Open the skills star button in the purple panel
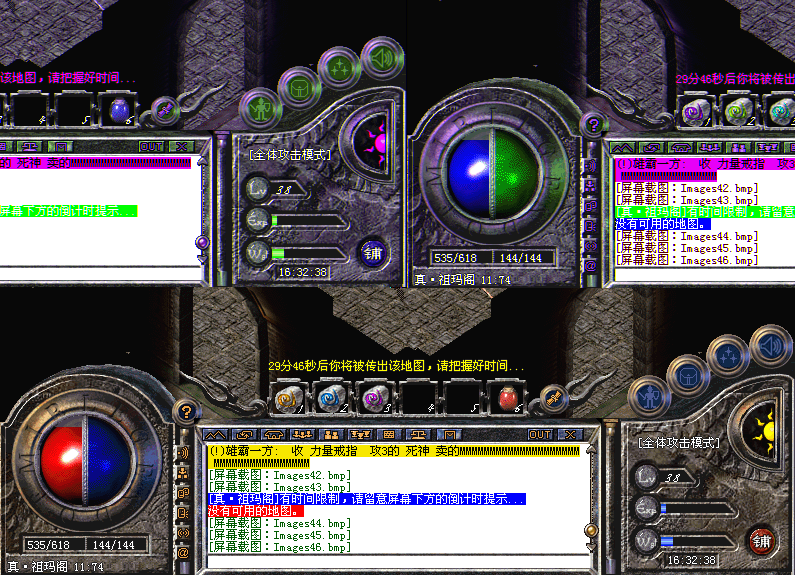The image size is (795, 575). tap(340, 68)
